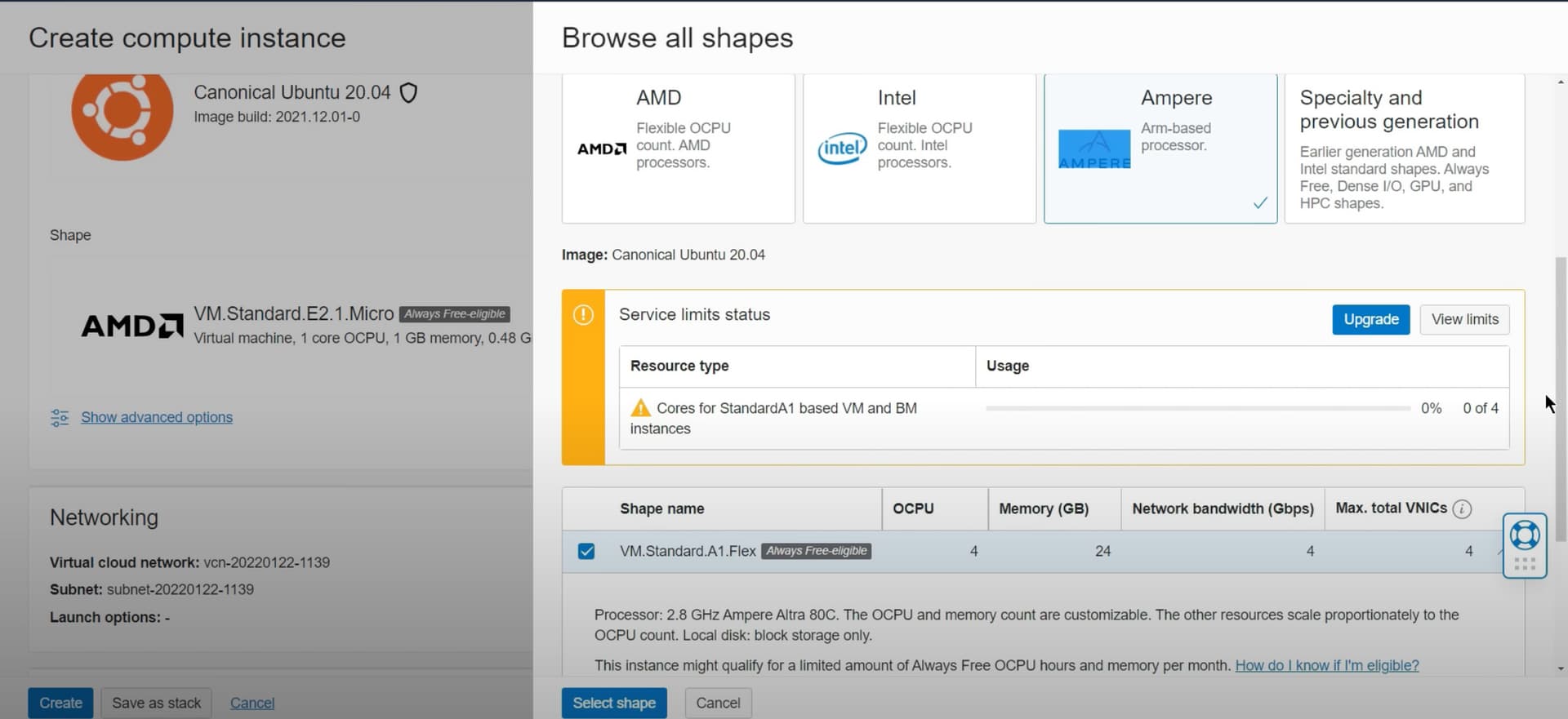Click the Max. total VNICs header
The width and height of the screenshot is (1568, 719).
coord(1391,508)
